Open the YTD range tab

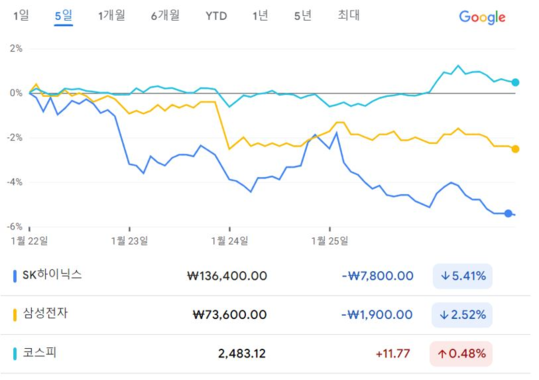216,16
